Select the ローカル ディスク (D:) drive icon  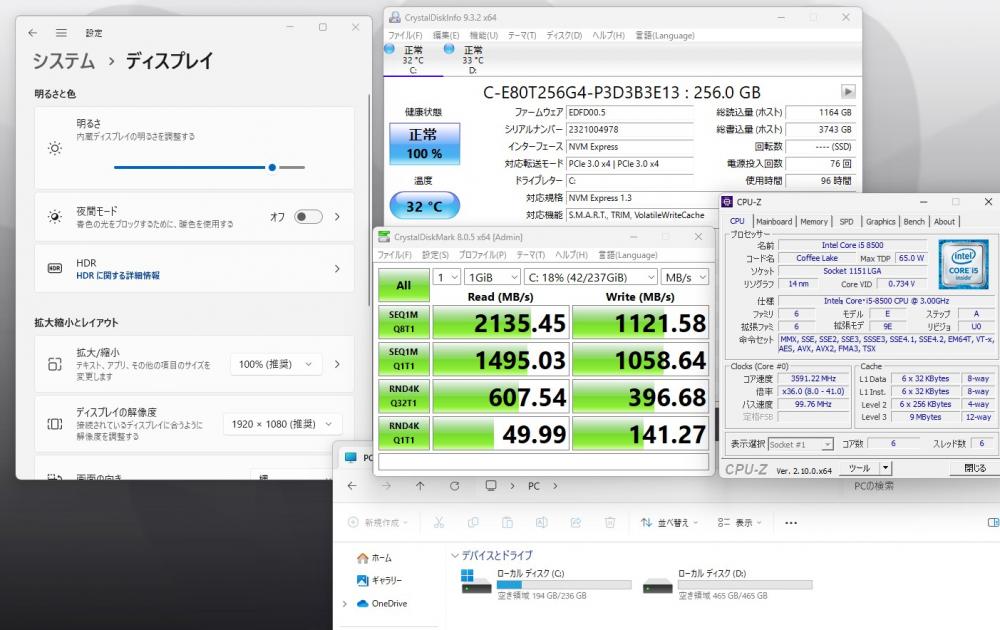658,585
